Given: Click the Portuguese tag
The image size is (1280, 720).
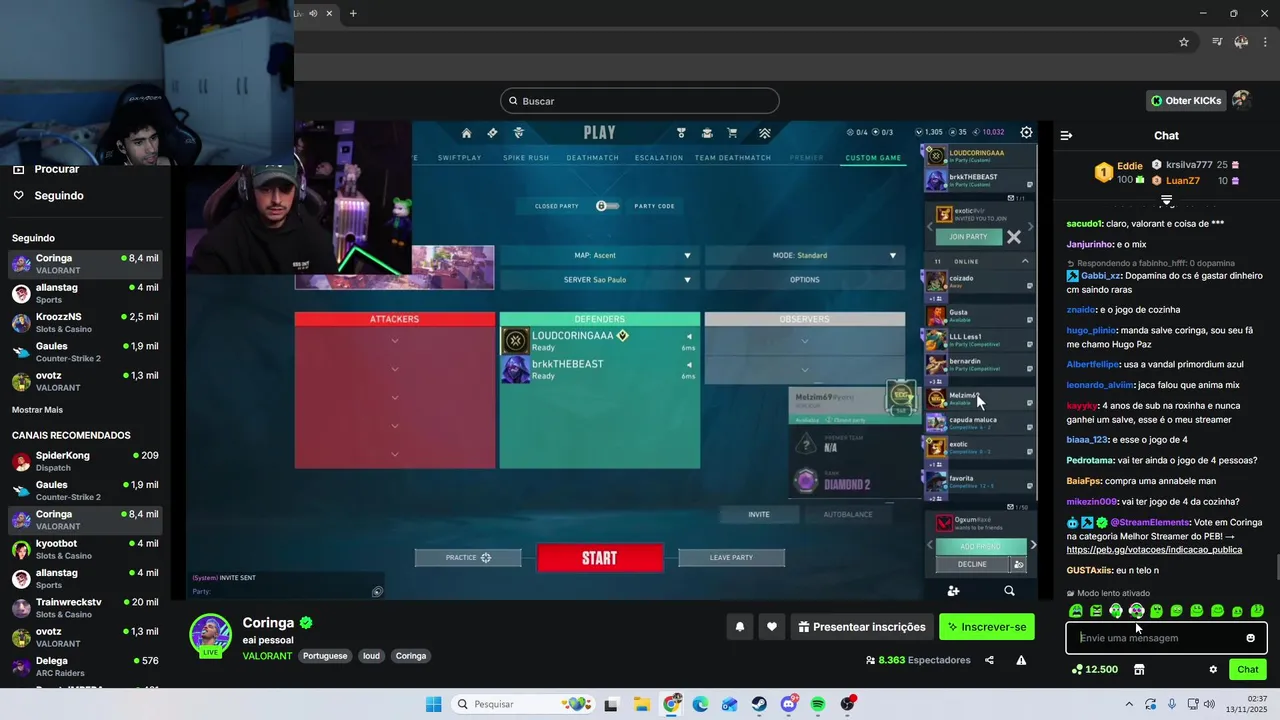Looking at the screenshot, I should (325, 656).
